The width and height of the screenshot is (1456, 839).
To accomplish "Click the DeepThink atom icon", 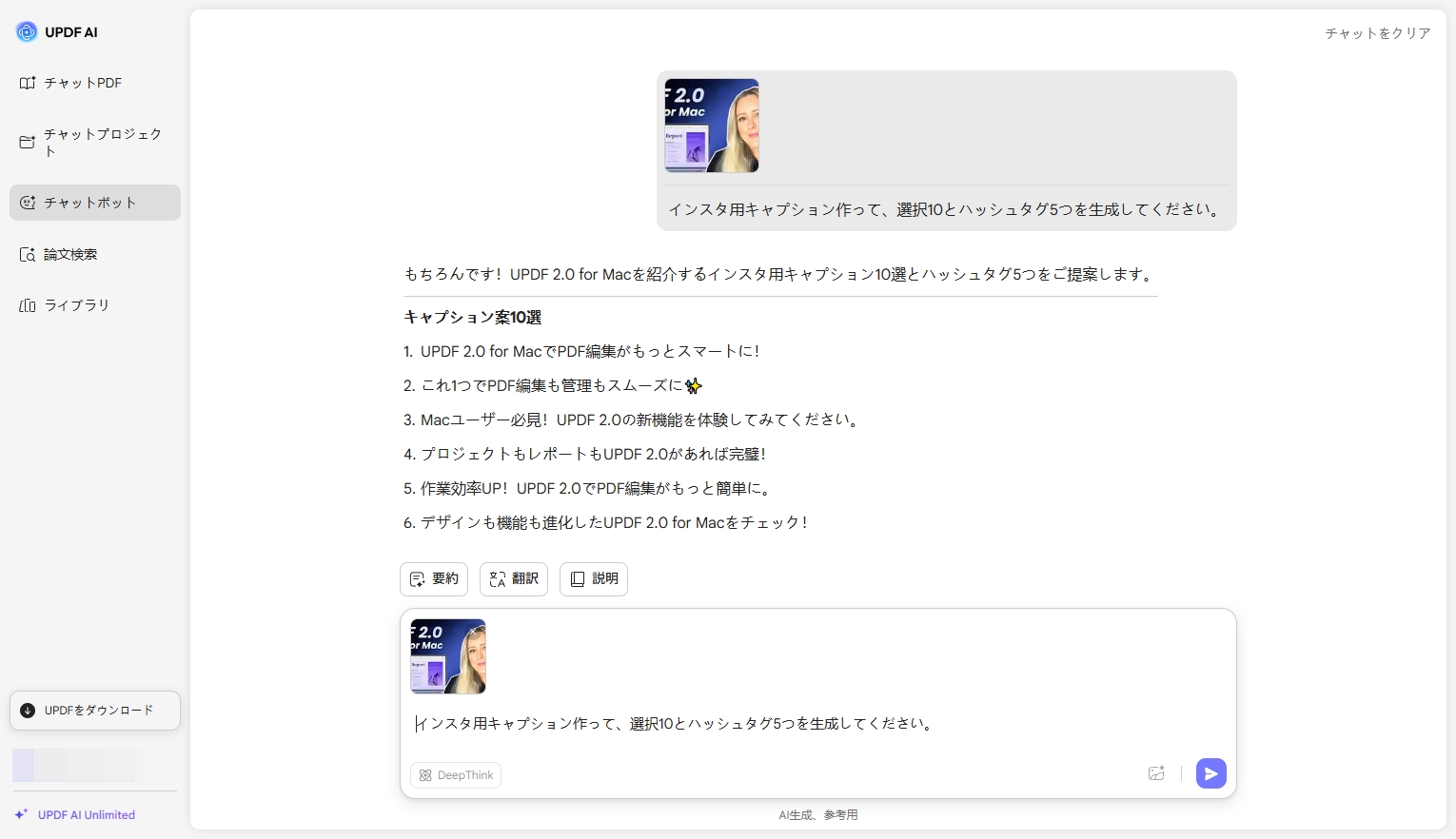I will [425, 775].
